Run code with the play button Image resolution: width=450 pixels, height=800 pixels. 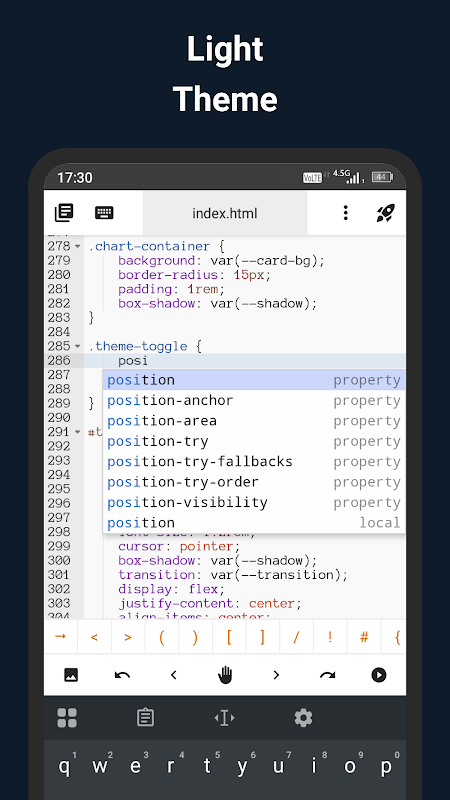coord(379,675)
